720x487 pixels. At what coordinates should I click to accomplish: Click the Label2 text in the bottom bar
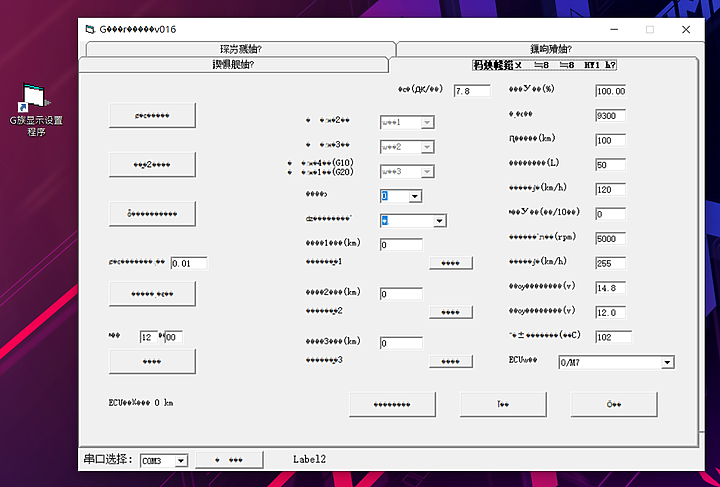click(309, 459)
